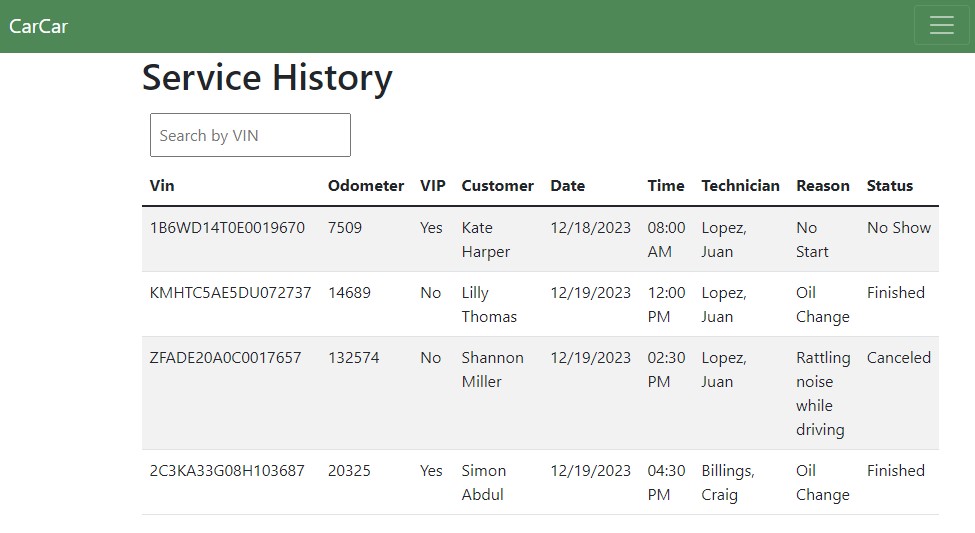The image size is (975, 533).
Task: Open the hamburger navigation menu
Action: pos(941,26)
